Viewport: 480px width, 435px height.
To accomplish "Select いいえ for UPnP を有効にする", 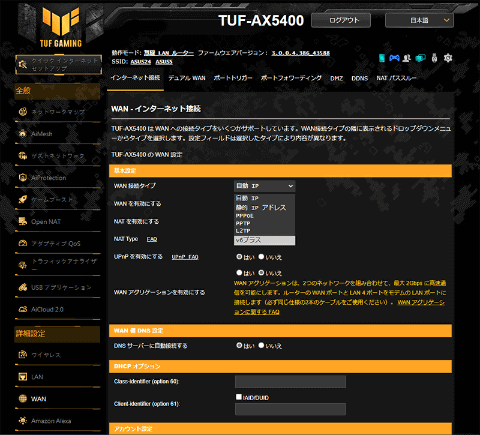I will coord(261,257).
